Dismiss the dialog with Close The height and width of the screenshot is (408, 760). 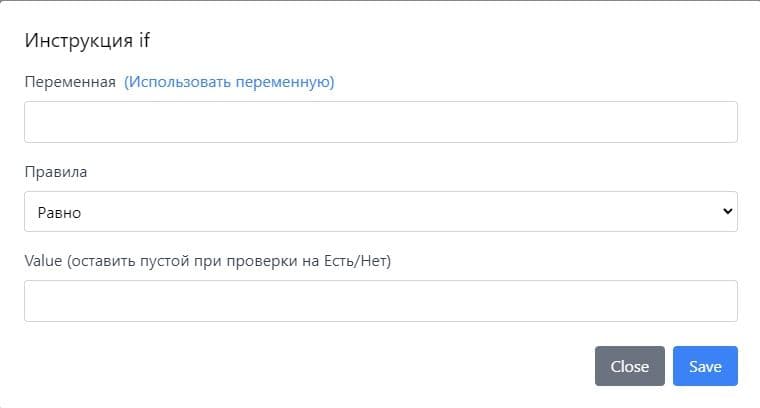(x=629, y=366)
